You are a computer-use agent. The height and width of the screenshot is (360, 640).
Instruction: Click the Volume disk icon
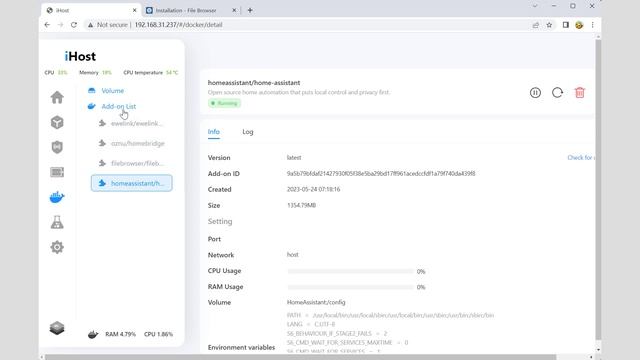click(91, 91)
